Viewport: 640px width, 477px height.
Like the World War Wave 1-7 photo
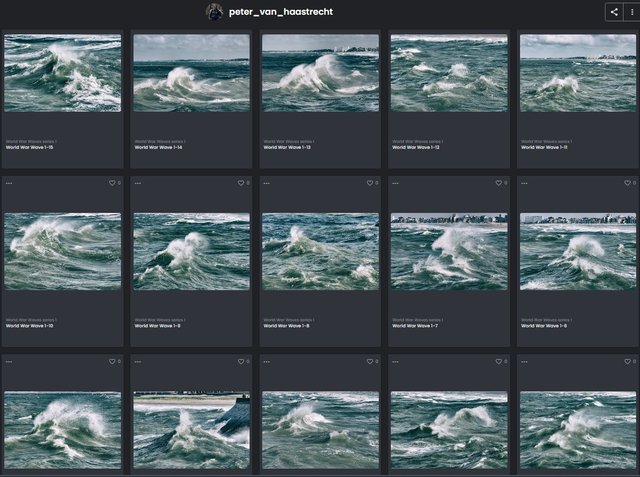[498, 183]
